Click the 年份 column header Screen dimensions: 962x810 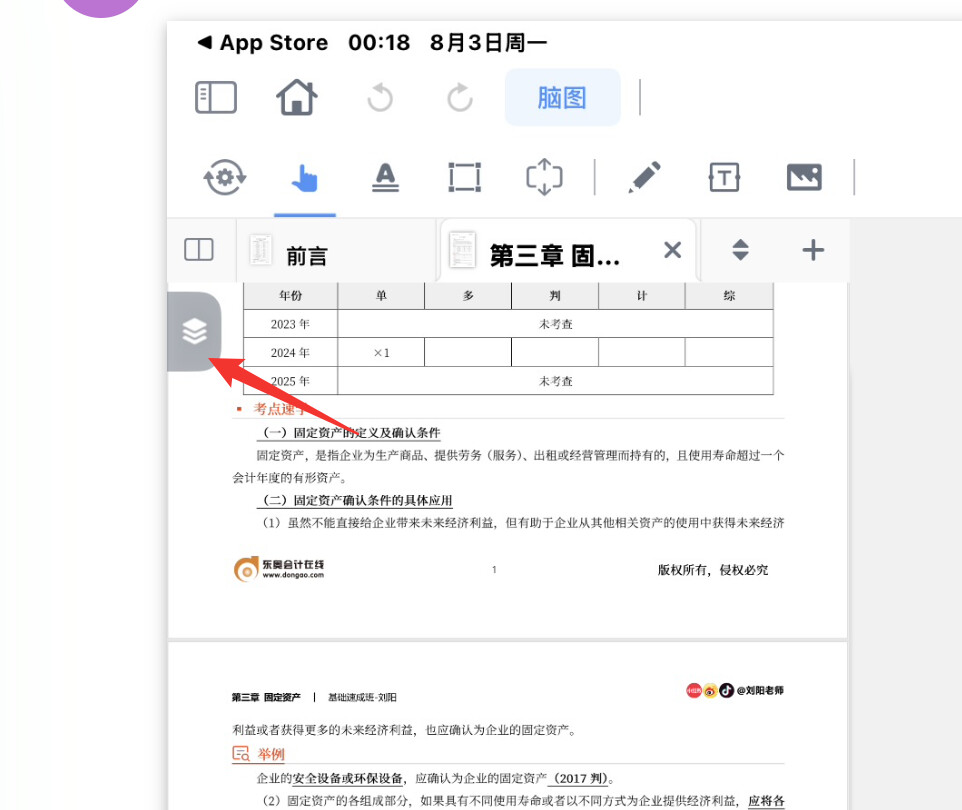click(290, 296)
